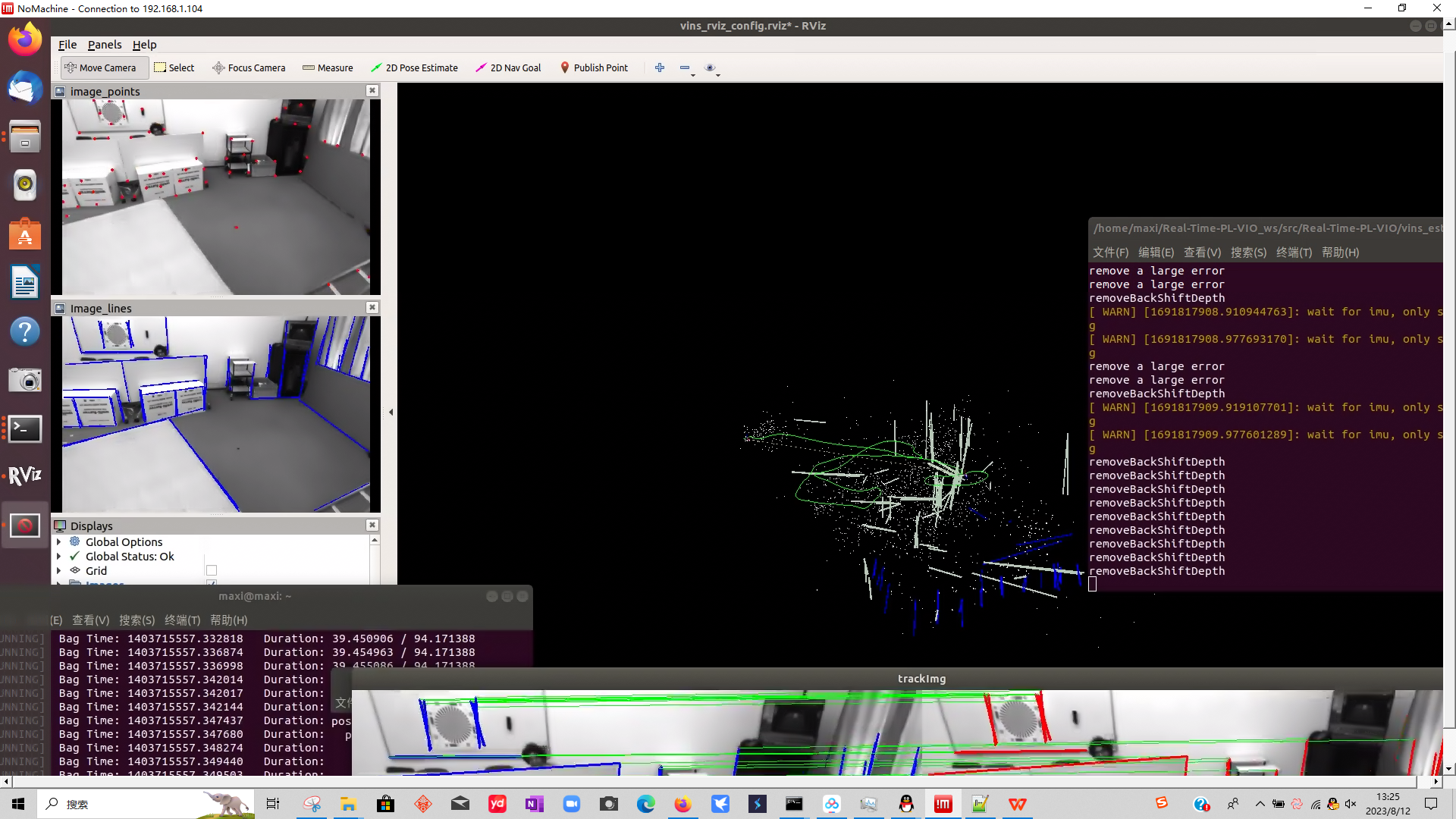Choose the Focus Camera tool
Viewport: 1456px width, 819px height.
tap(249, 67)
